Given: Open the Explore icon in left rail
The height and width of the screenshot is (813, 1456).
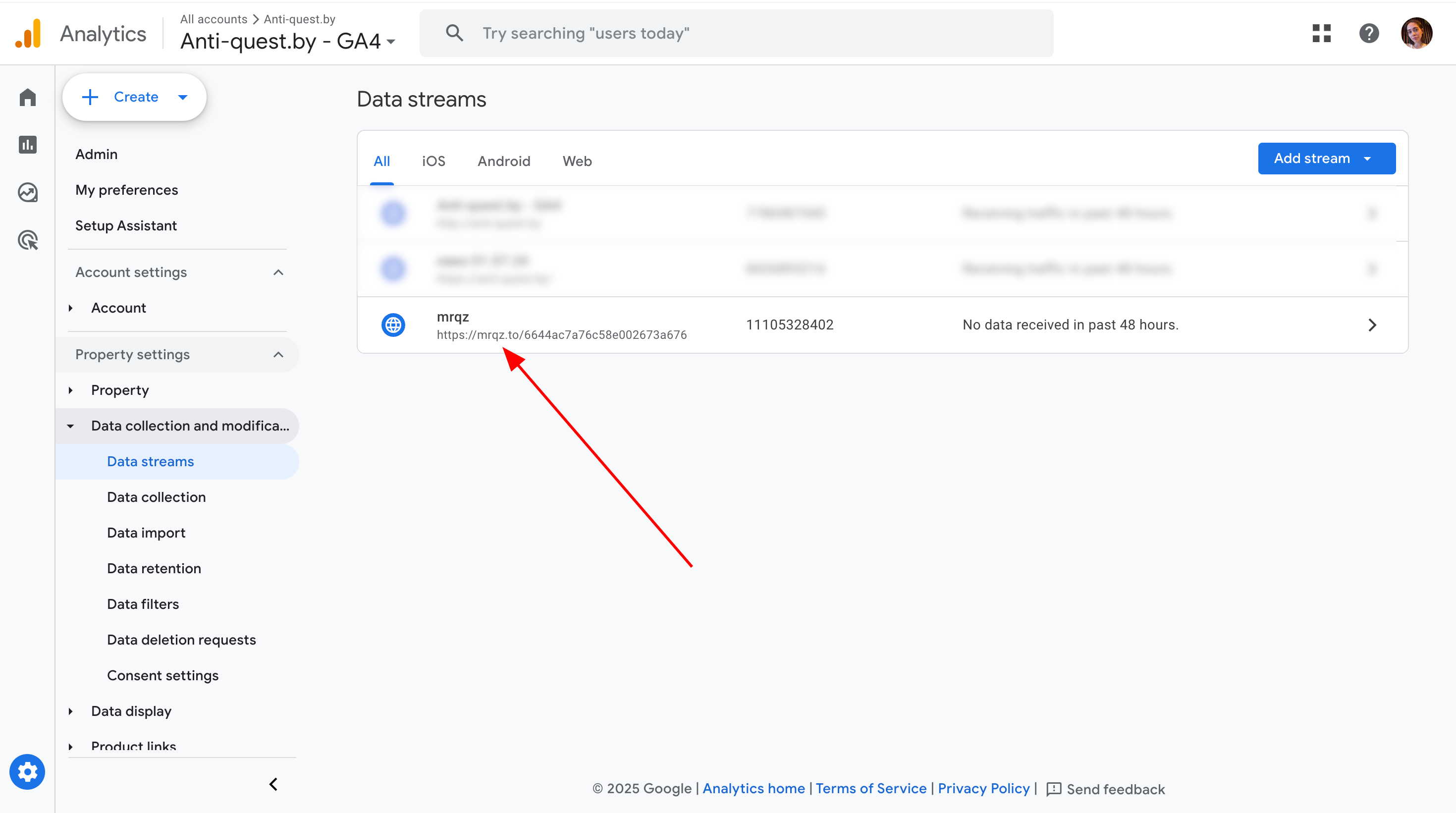Looking at the screenshot, I should [27, 193].
